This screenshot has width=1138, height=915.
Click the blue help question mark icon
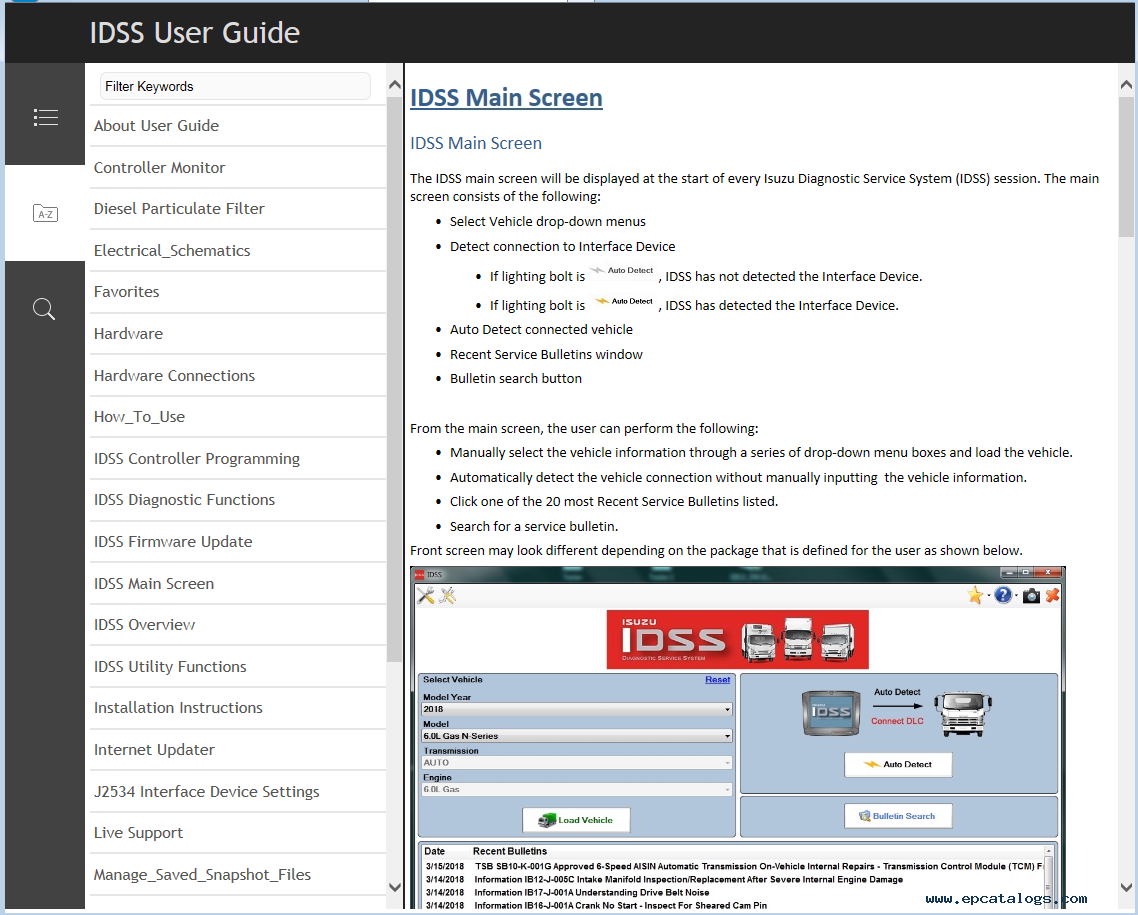tap(1003, 596)
